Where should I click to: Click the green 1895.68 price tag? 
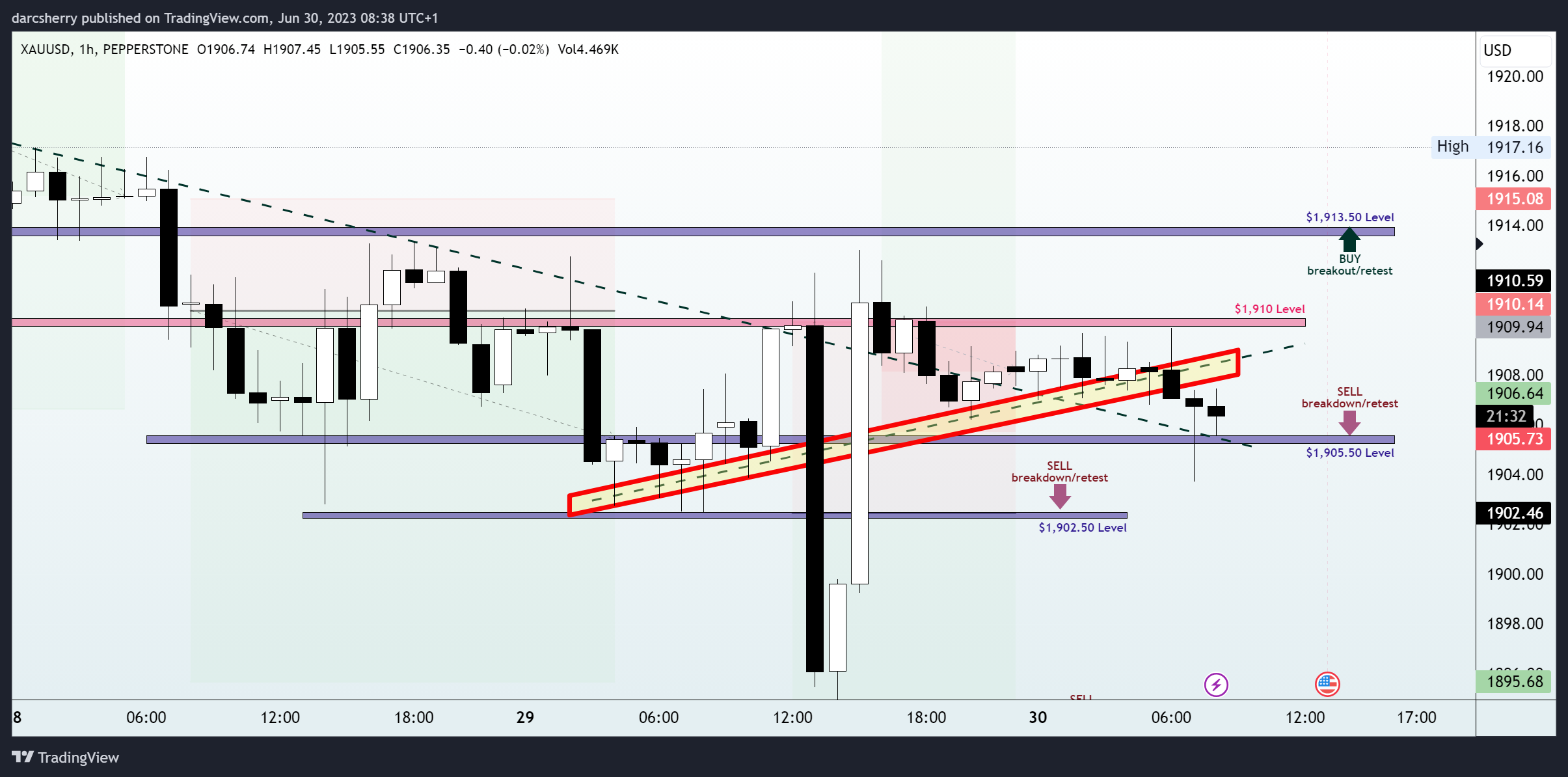click(x=1513, y=681)
